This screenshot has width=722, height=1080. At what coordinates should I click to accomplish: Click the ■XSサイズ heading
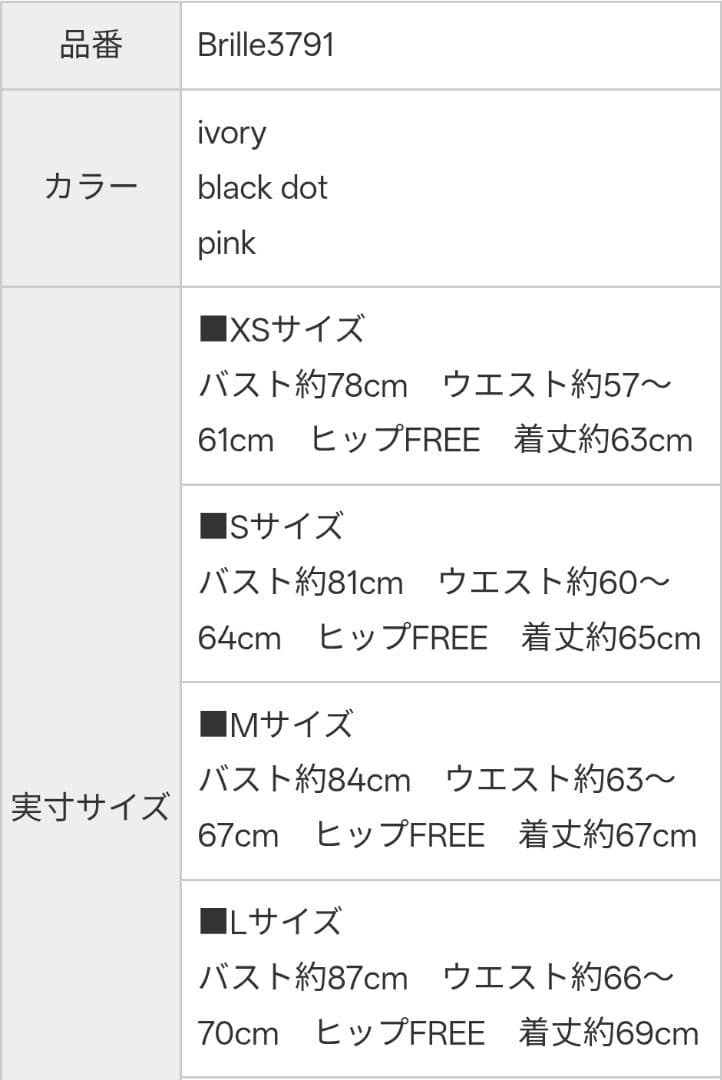coord(282,329)
